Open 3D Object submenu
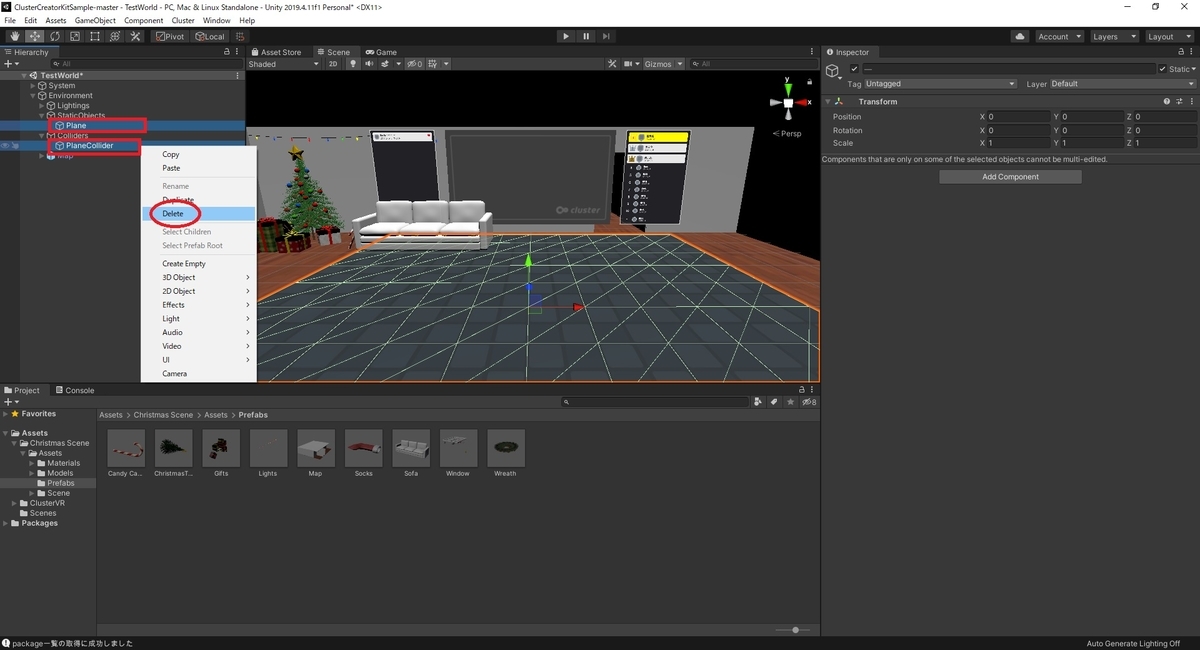 click(198, 277)
